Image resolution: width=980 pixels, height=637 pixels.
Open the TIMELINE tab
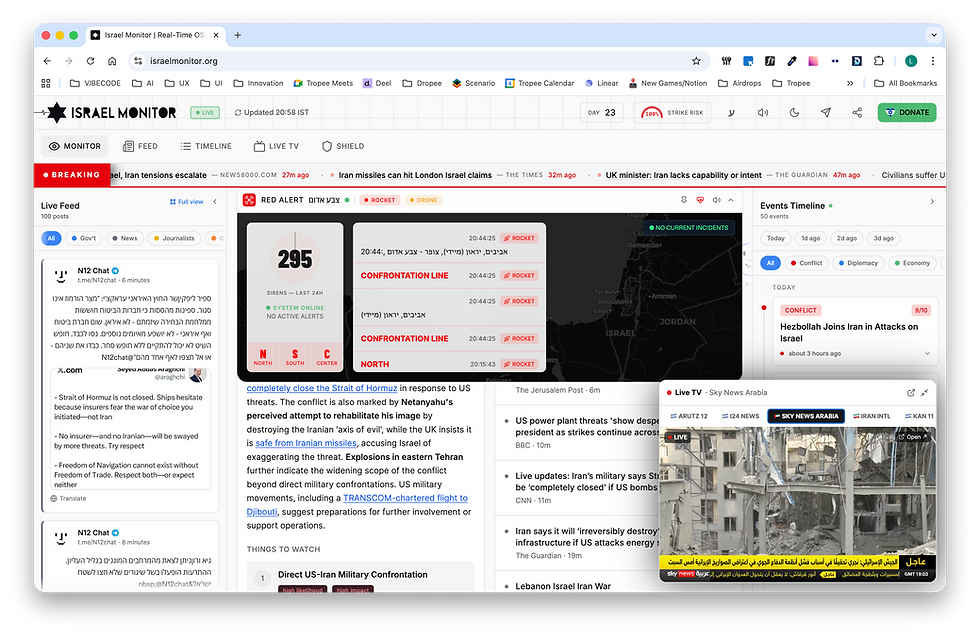[x=206, y=146]
